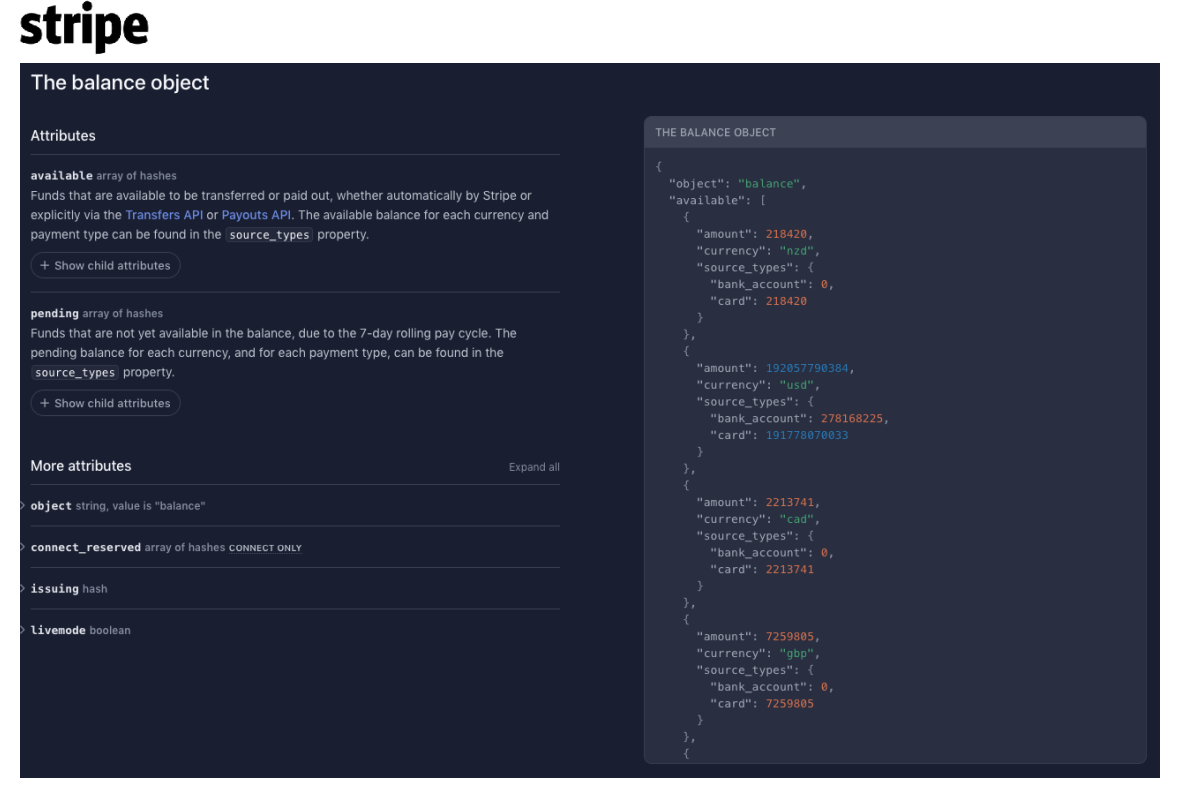Click the "balance" object value in code

pyautogui.click(x=768, y=184)
